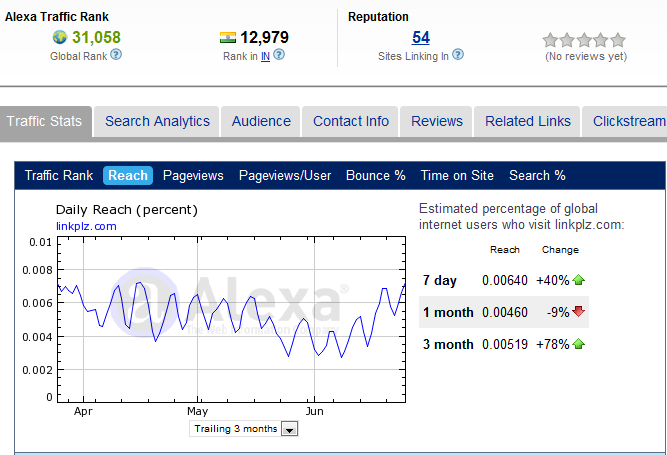Click the first review star
The height and width of the screenshot is (455, 667).
pyautogui.click(x=550, y=40)
